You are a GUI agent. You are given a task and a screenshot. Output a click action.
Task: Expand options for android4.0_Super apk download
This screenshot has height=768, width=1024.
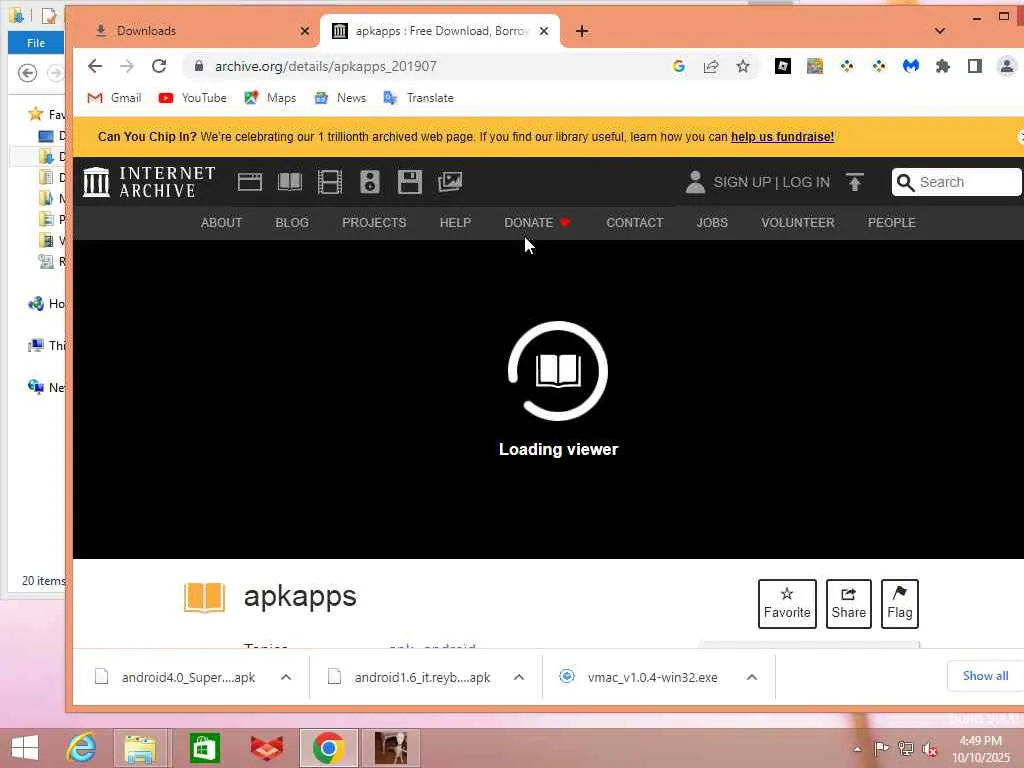click(286, 677)
